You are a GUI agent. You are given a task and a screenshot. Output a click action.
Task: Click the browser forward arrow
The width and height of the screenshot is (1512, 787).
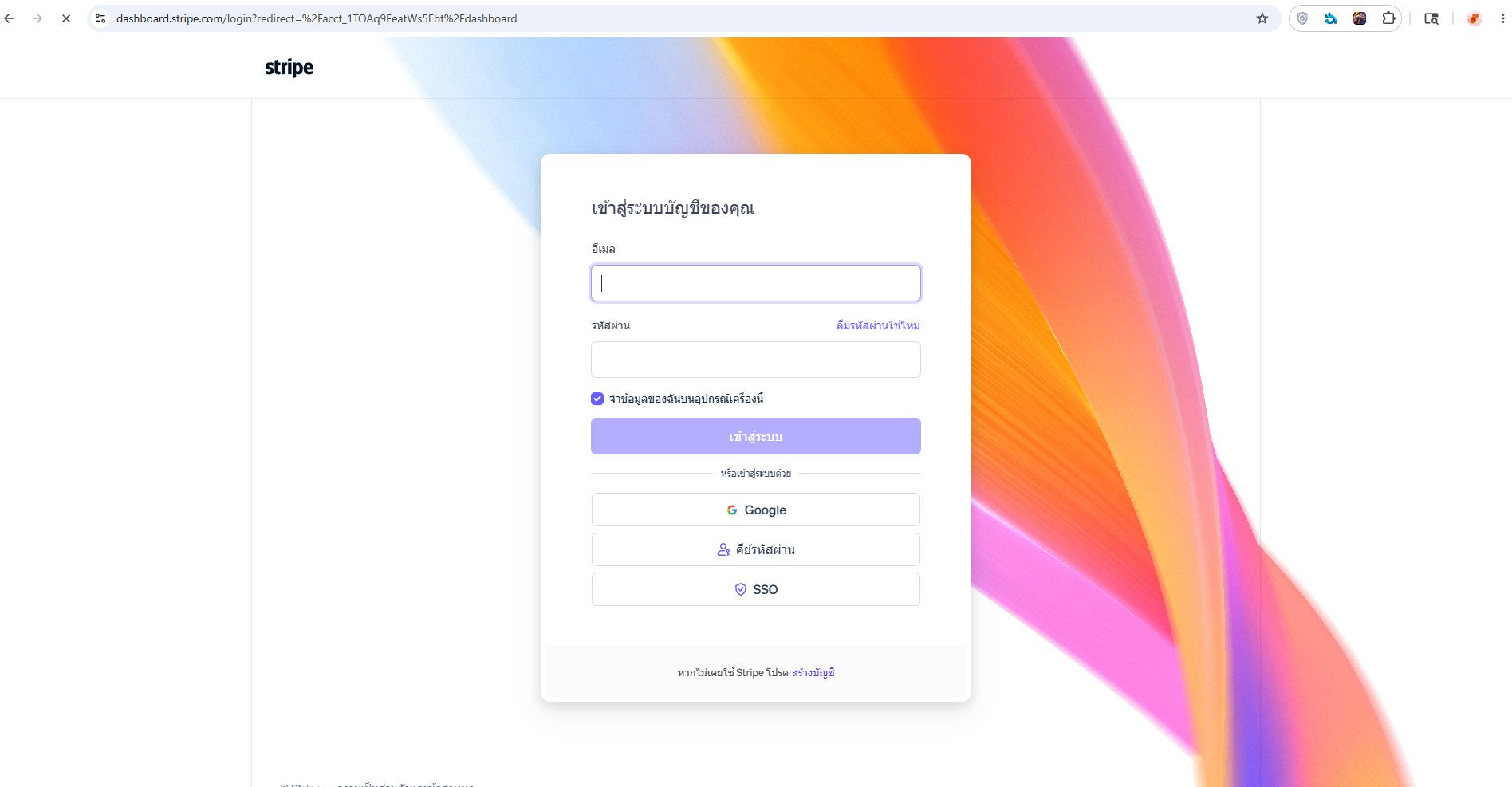pyautogui.click(x=37, y=18)
